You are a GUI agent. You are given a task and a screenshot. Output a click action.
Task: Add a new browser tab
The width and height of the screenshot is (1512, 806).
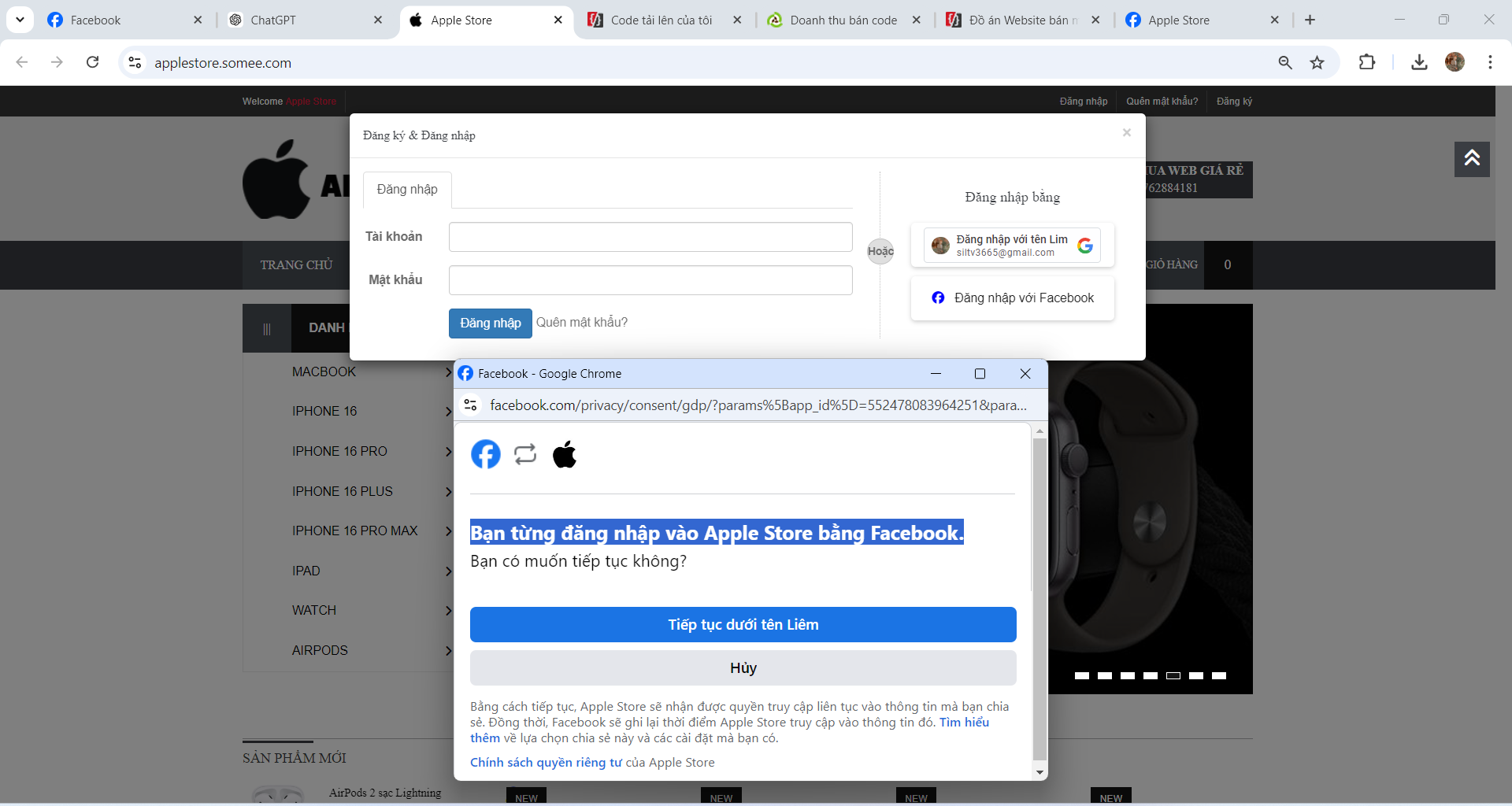pyautogui.click(x=1310, y=20)
